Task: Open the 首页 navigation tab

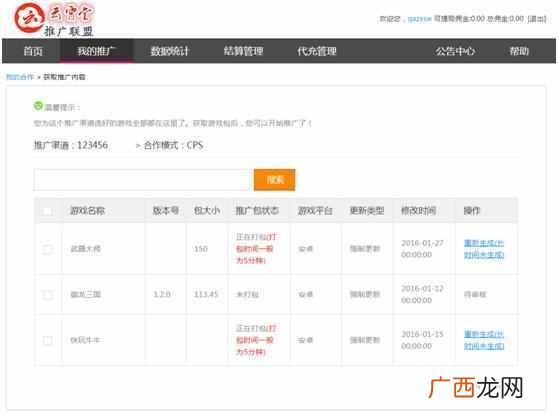Action: click(x=33, y=51)
